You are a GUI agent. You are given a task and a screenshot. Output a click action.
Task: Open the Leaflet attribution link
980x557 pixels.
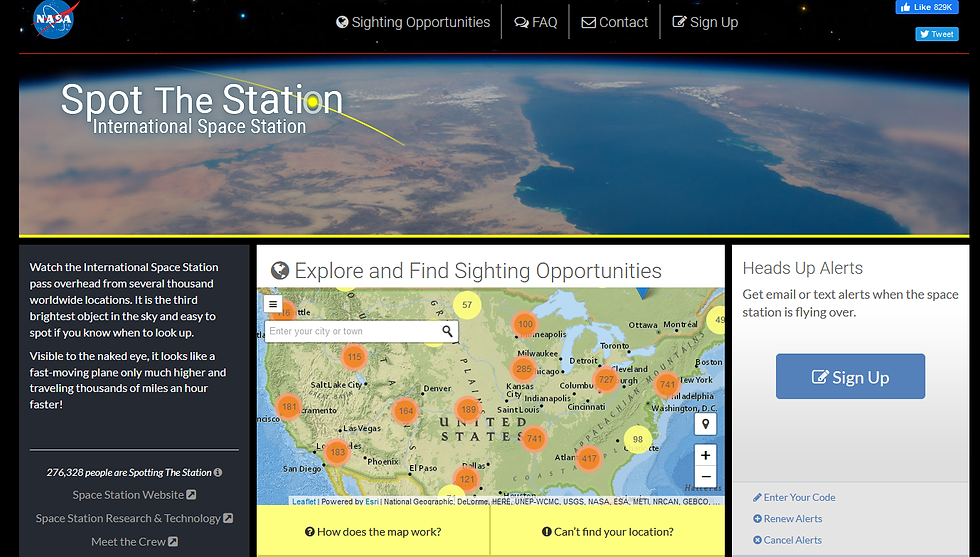304,501
